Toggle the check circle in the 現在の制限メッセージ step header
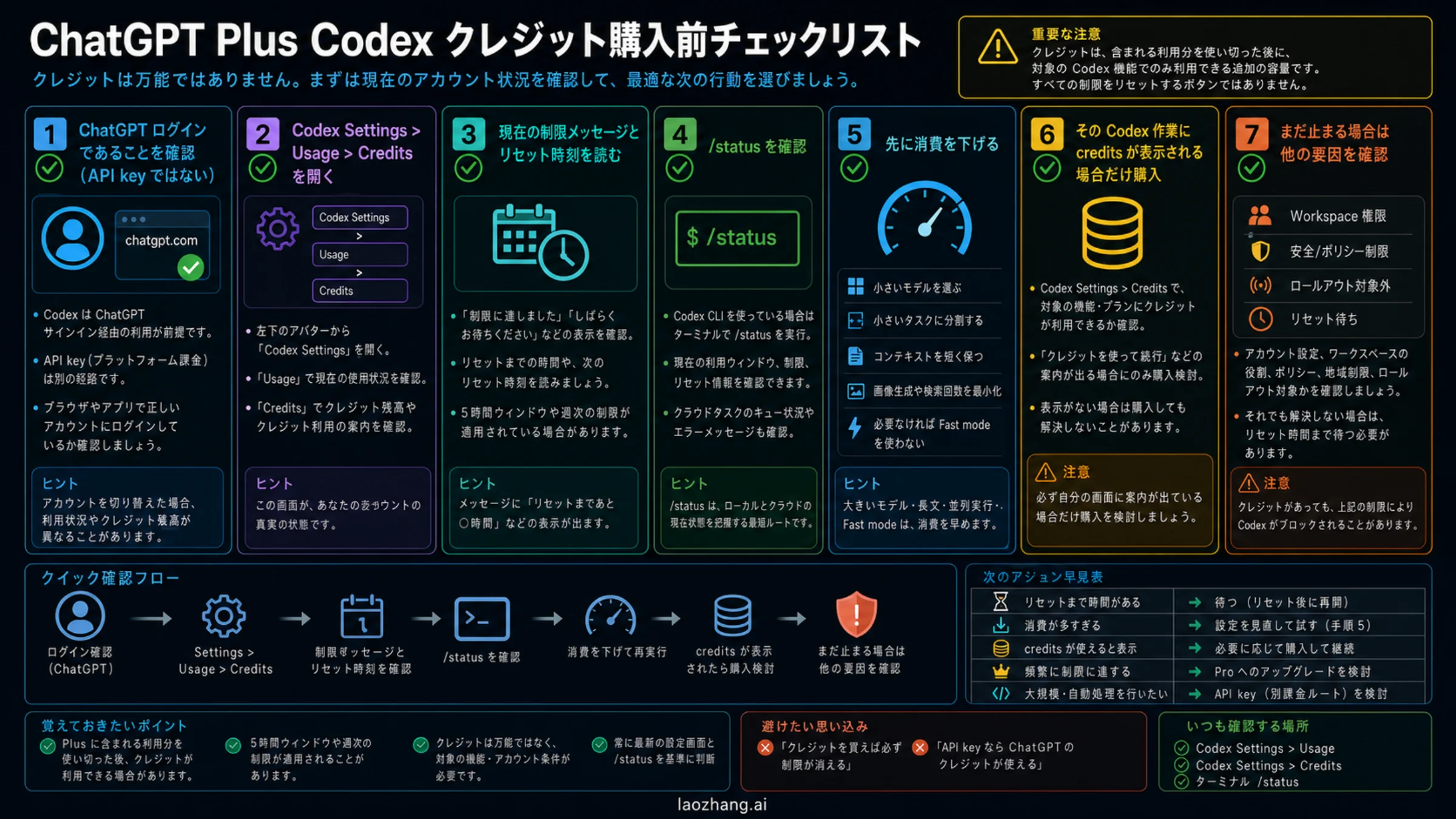 468,168
